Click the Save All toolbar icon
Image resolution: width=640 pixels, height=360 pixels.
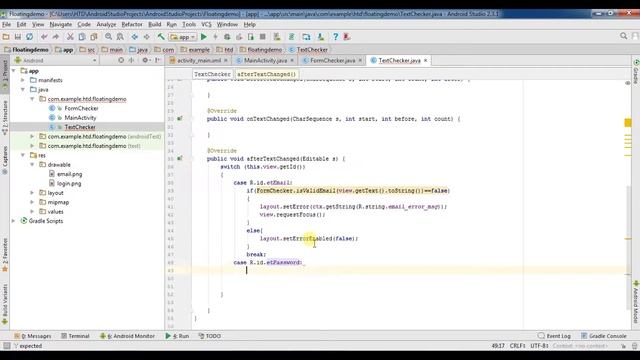18,37
